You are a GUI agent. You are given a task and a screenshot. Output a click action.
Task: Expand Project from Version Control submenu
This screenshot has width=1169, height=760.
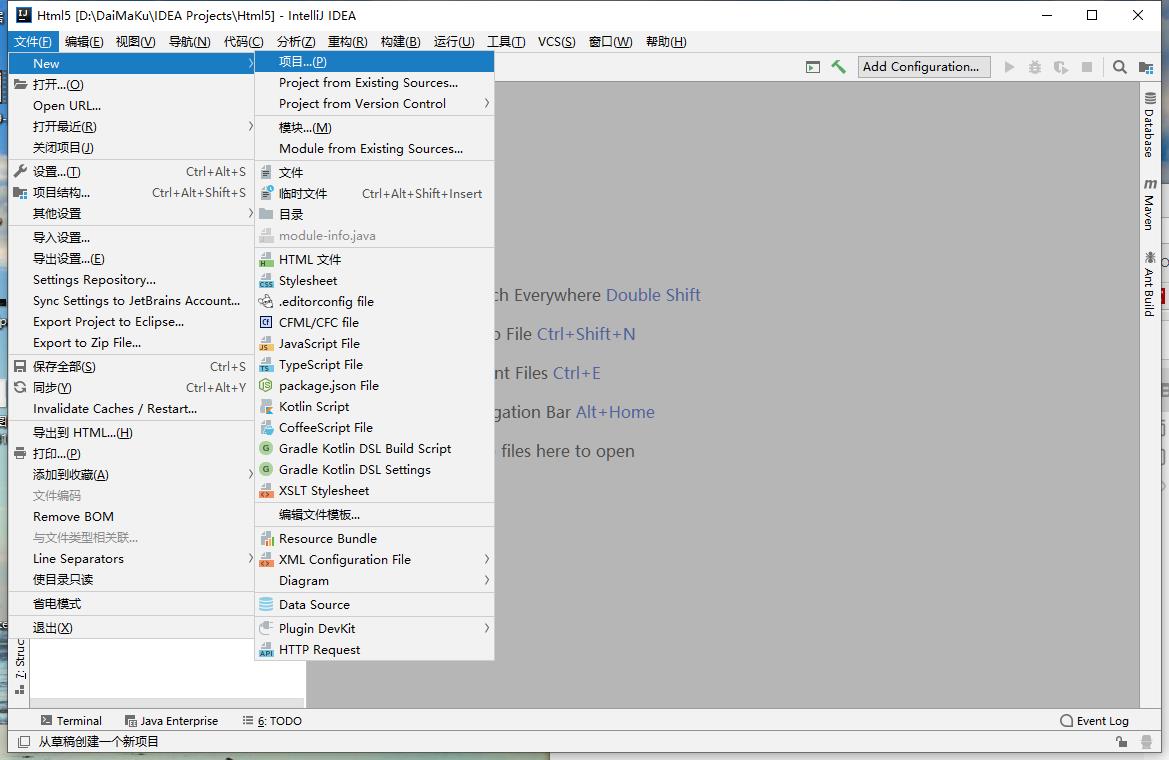[374, 104]
